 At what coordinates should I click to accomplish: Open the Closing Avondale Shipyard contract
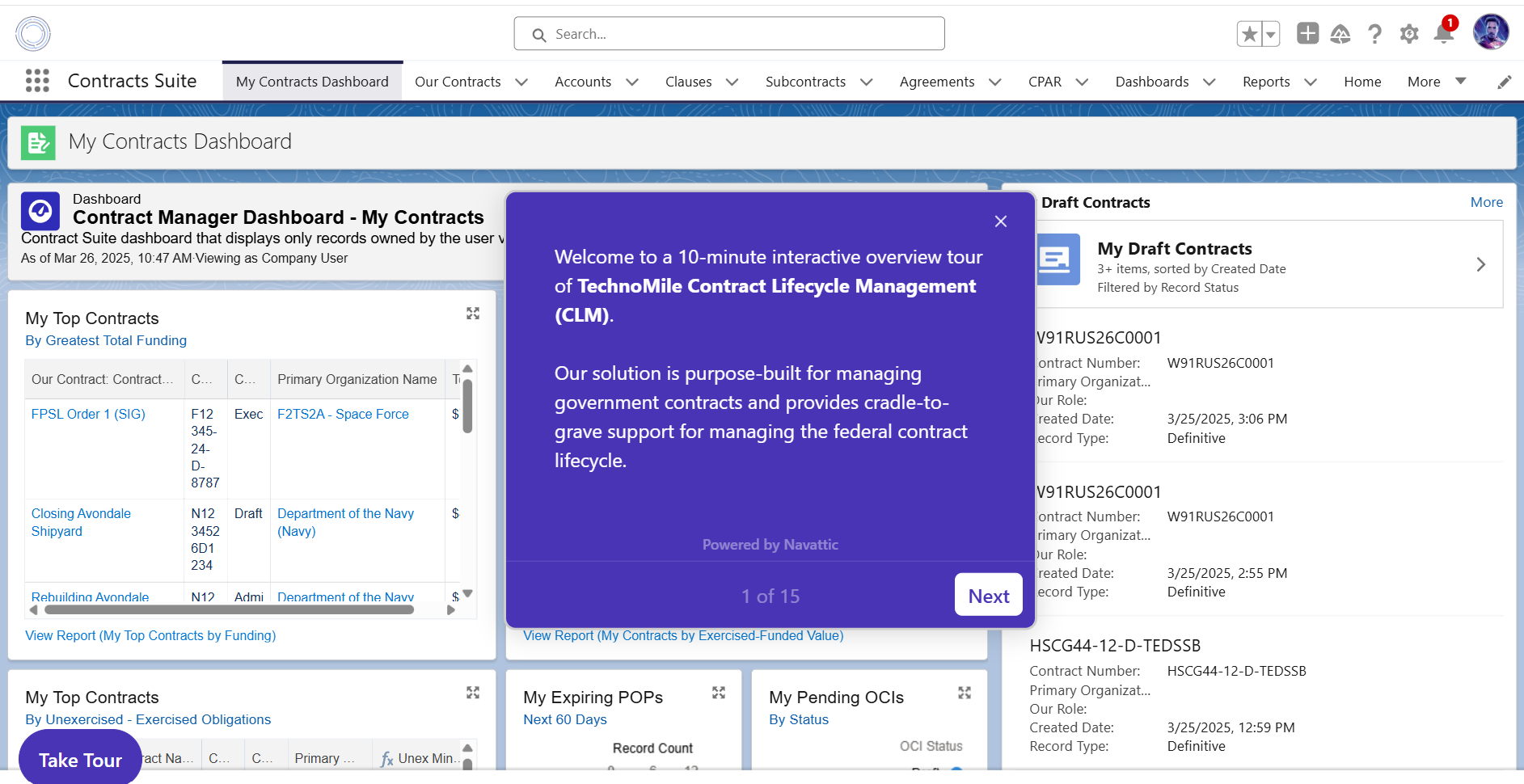[x=81, y=522]
